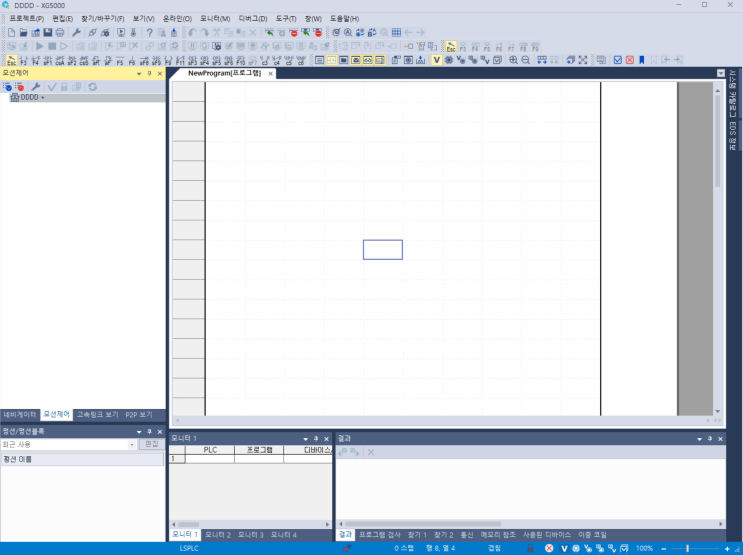This screenshot has height=555, width=743.
Task: Open the document tab list dropdown arrow
Action: (721, 74)
